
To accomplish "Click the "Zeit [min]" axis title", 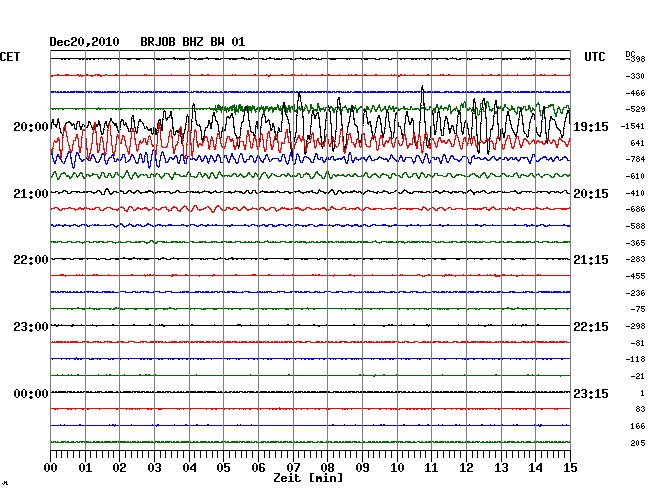I will [x=308, y=478].
